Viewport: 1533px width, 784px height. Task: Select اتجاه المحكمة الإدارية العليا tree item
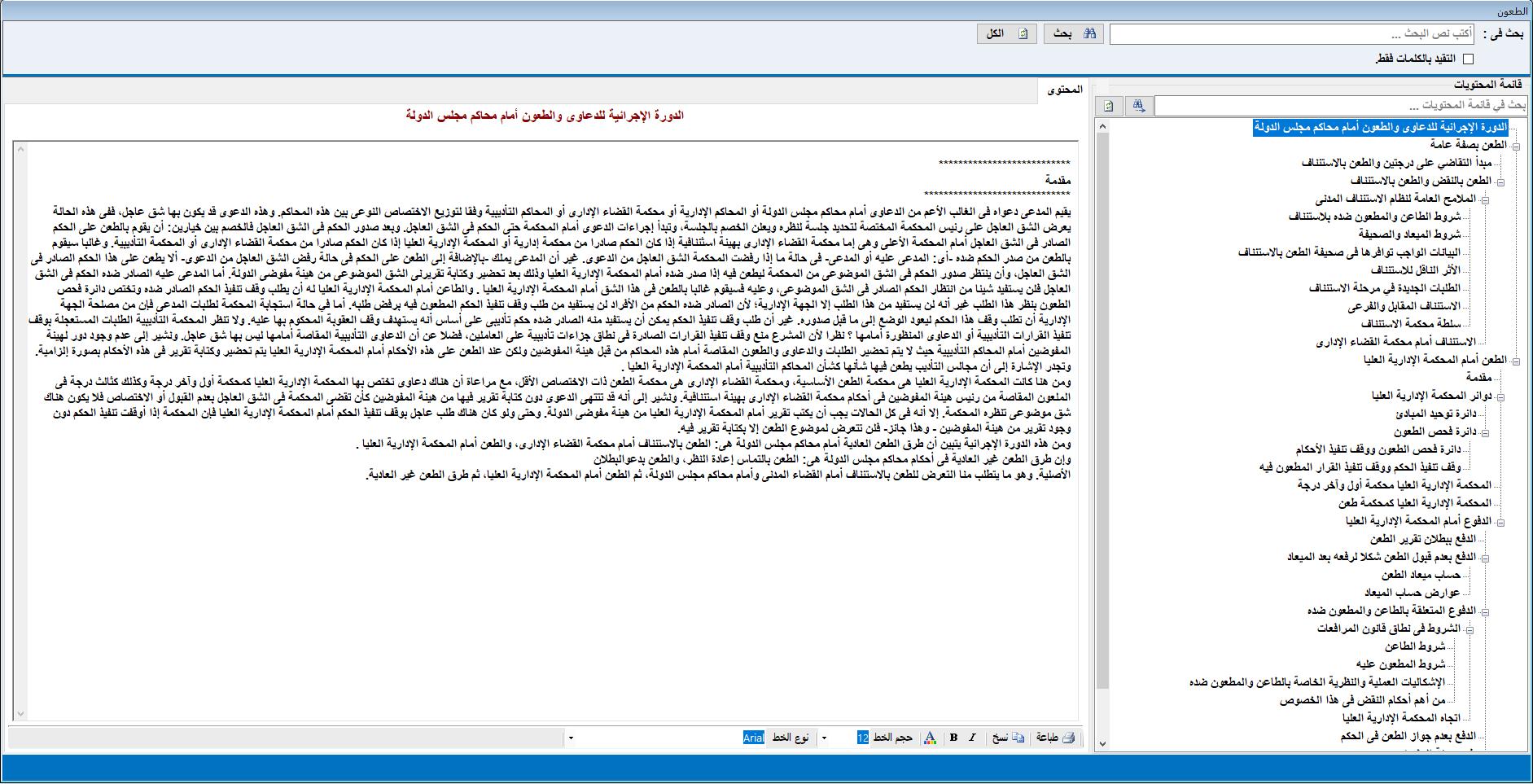1401,718
